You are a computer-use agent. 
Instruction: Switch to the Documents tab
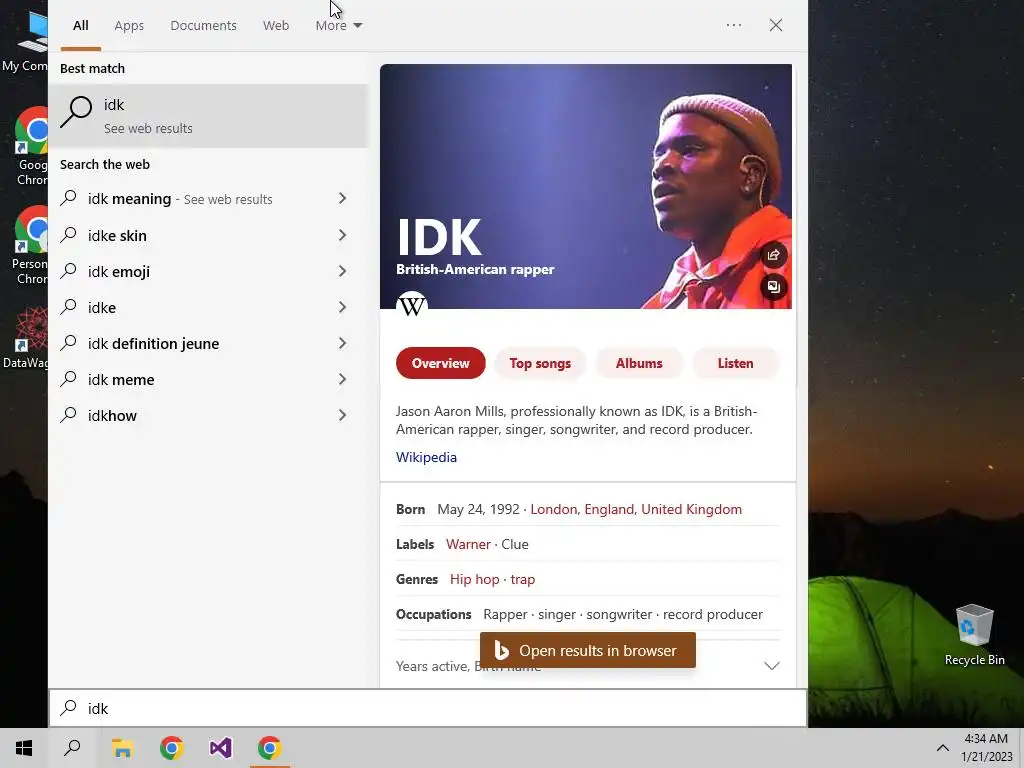(203, 25)
